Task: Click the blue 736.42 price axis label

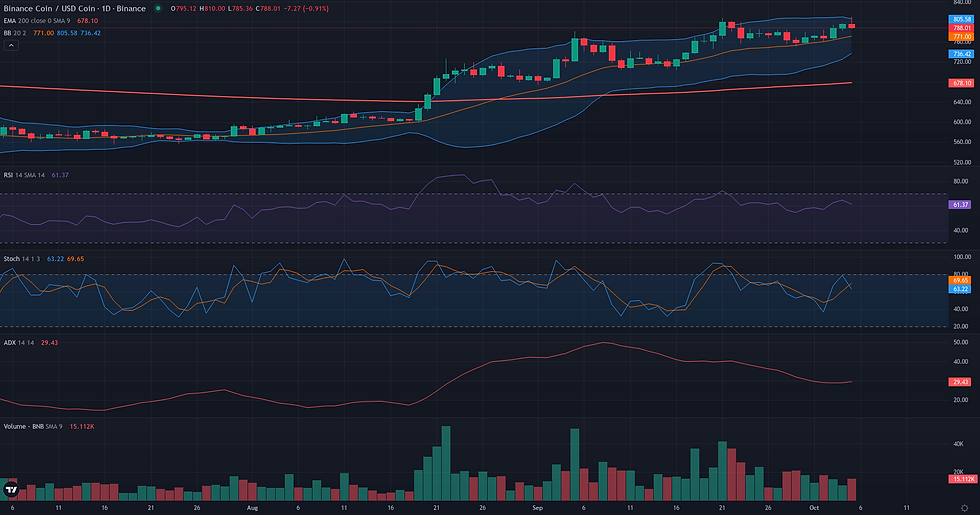Action: click(961, 54)
